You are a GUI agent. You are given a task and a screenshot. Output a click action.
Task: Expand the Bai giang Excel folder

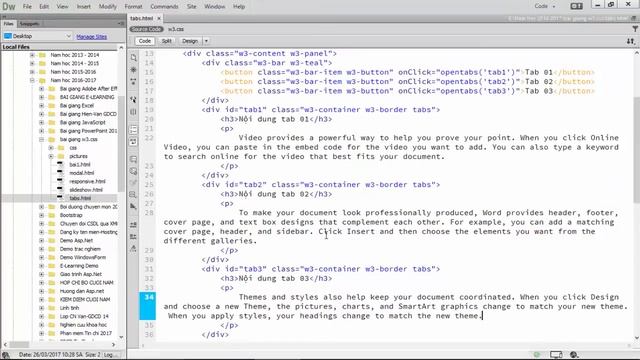click(x=41, y=105)
